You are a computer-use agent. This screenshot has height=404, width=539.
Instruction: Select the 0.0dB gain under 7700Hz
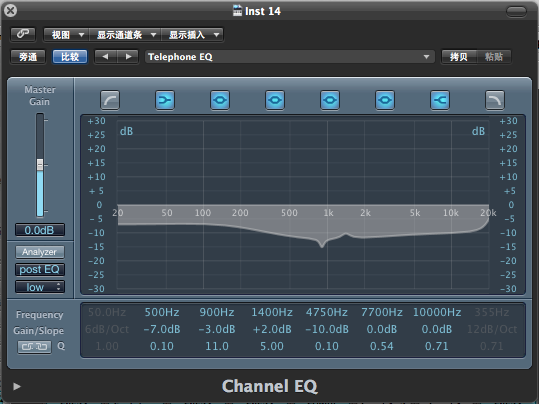click(382, 329)
